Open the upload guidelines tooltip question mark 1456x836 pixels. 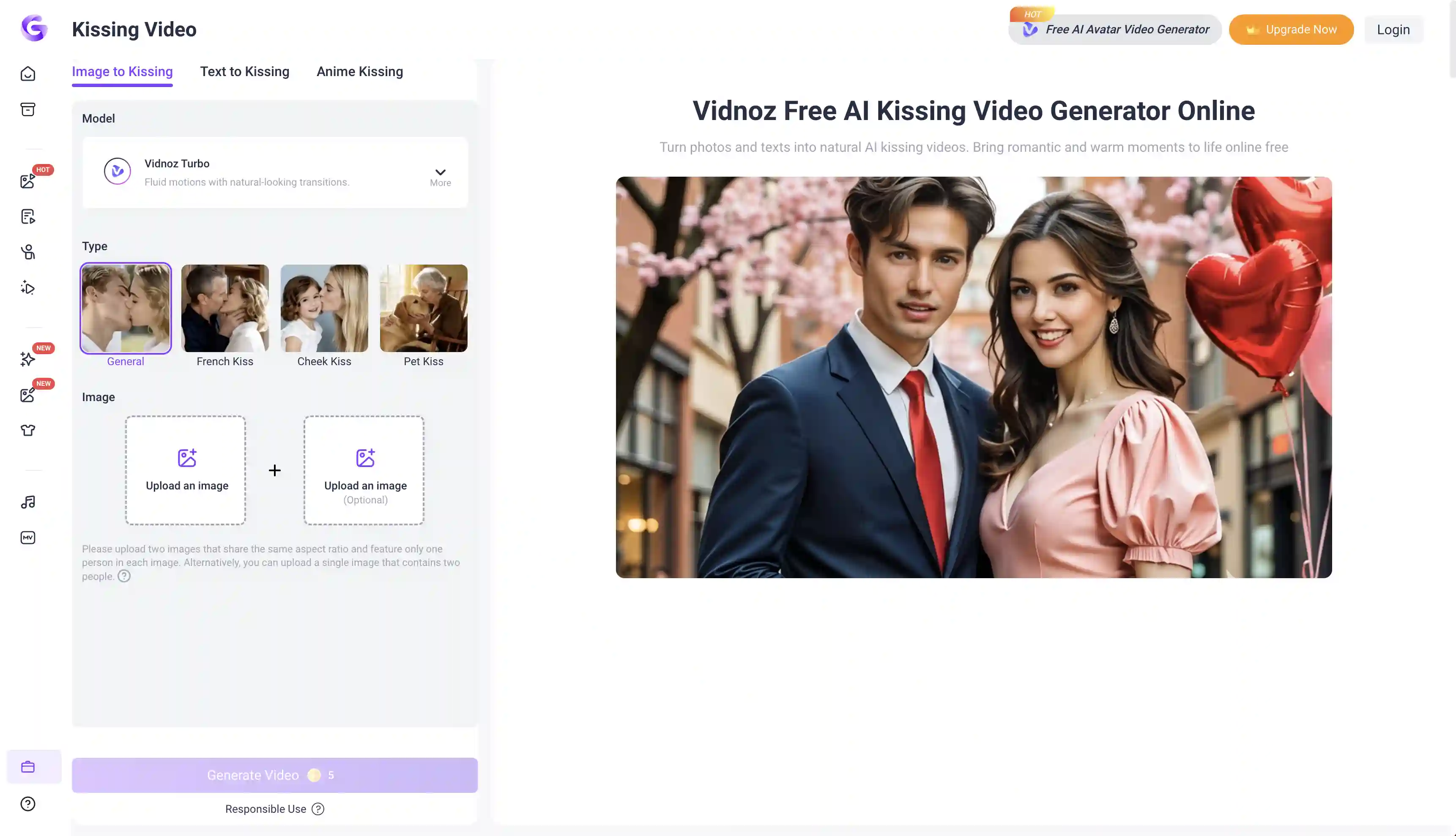pyautogui.click(x=123, y=576)
